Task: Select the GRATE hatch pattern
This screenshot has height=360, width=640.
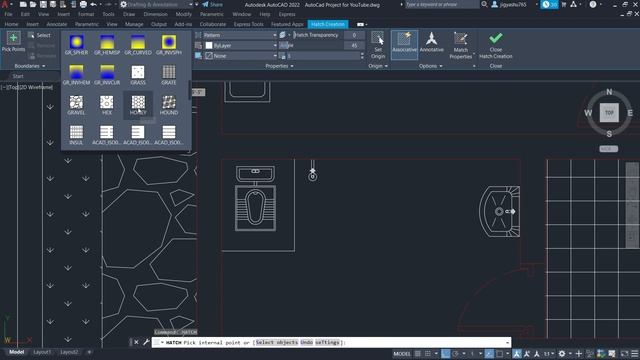Action: (169, 75)
